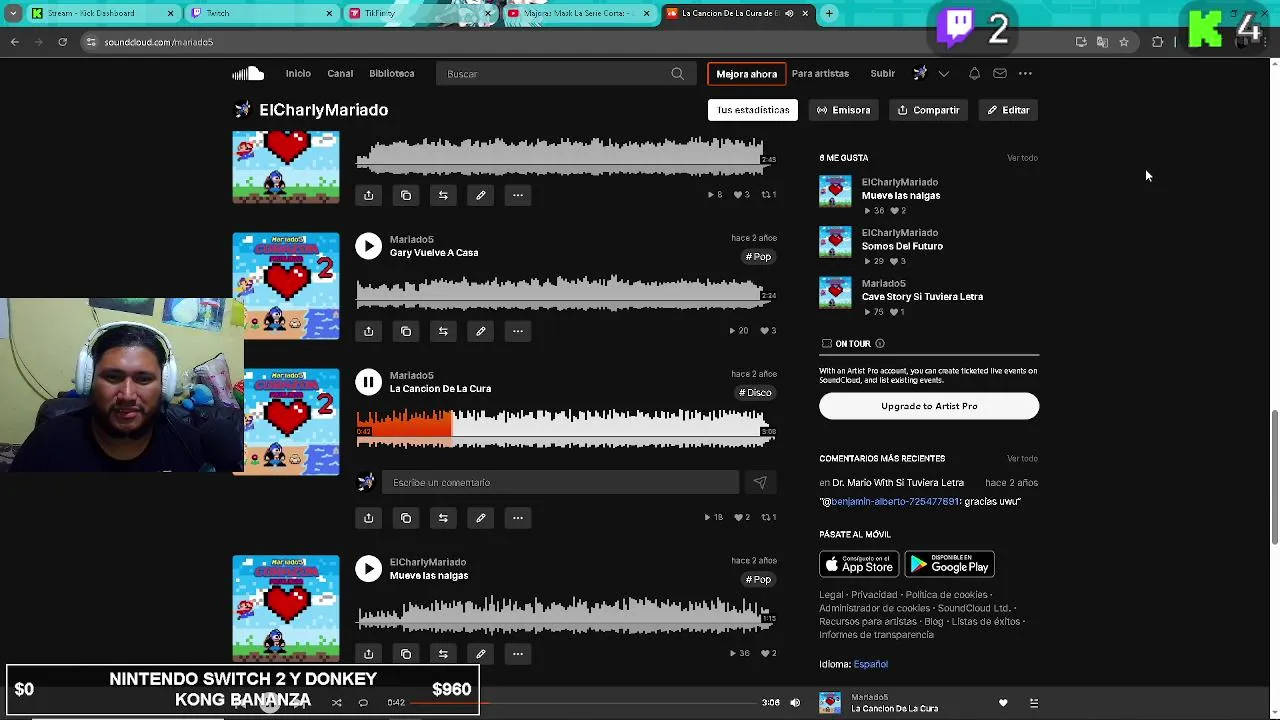Open more options for La Cancion De La Cura
The width and height of the screenshot is (1280, 720).
pos(518,518)
